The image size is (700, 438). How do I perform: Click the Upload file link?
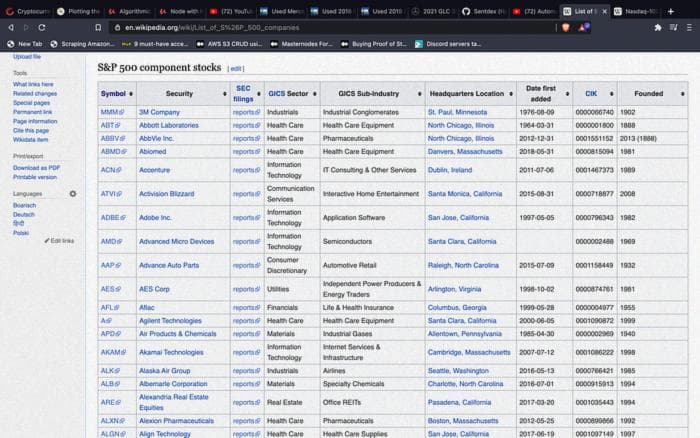click(x=27, y=57)
